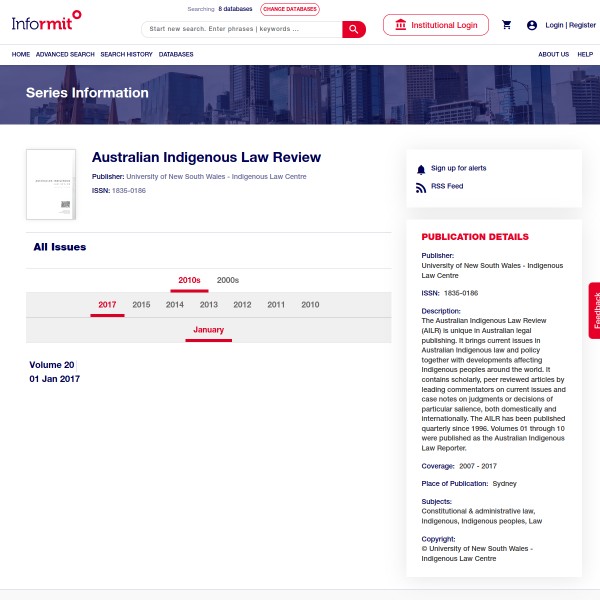Viewport: 600px width, 600px height.
Task: Select the 2000s decade tab
Action: pyautogui.click(x=228, y=281)
